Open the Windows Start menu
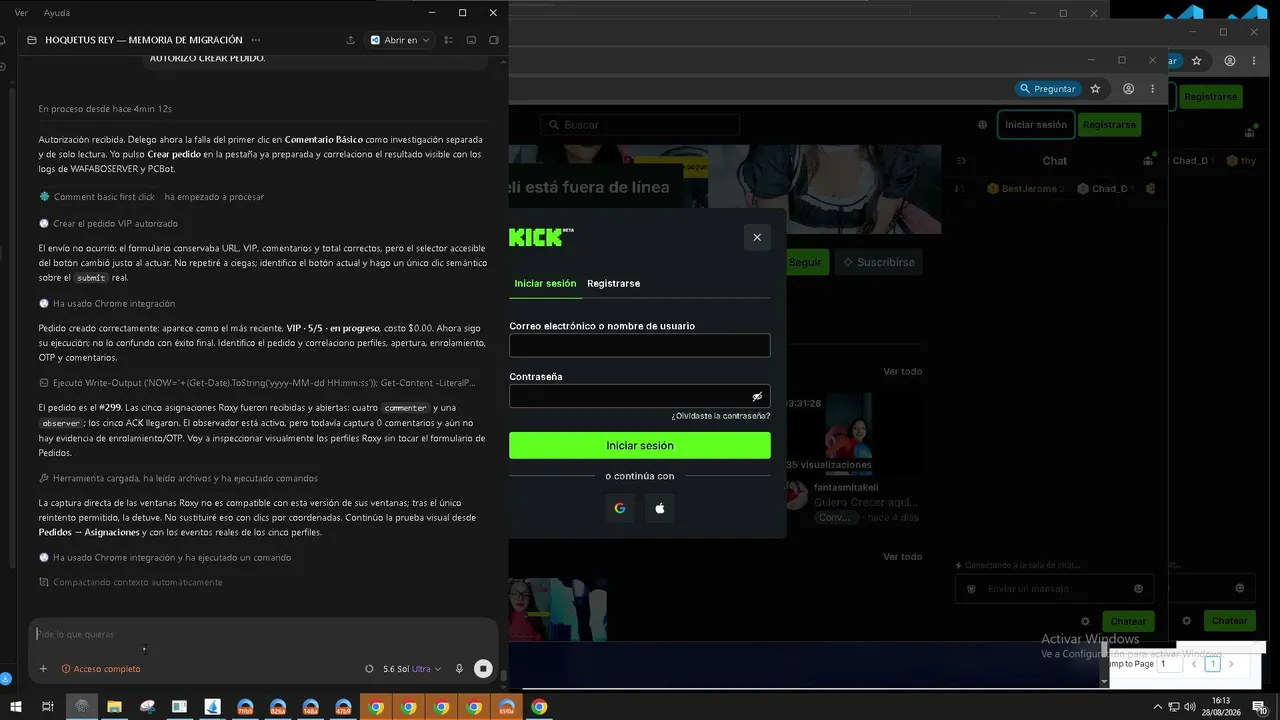 pos(16,707)
